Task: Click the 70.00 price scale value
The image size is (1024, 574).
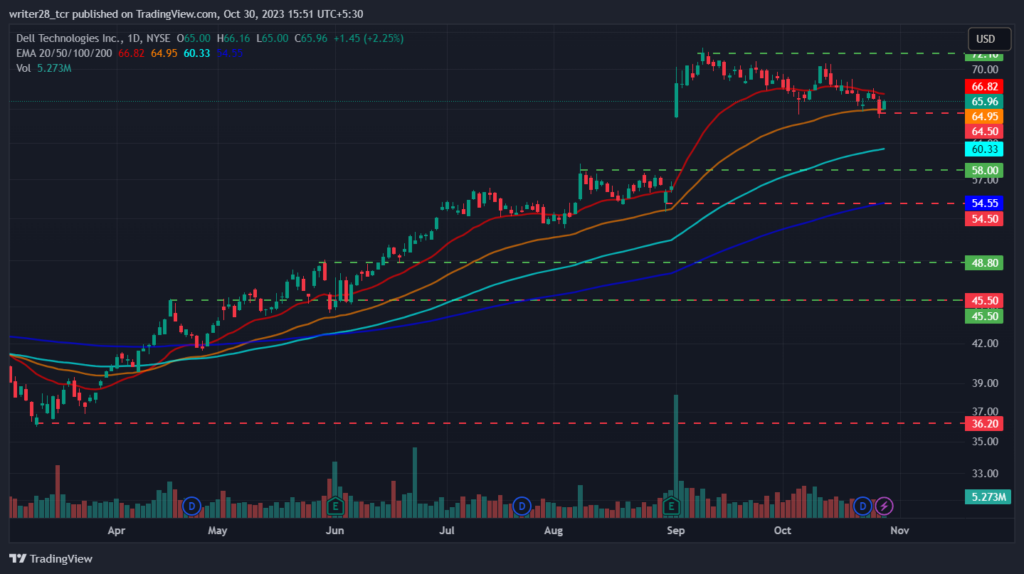Action: pos(985,70)
